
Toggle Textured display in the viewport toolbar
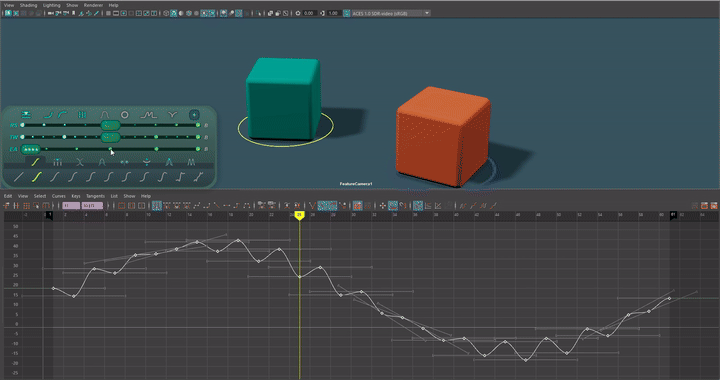pos(196,13)
